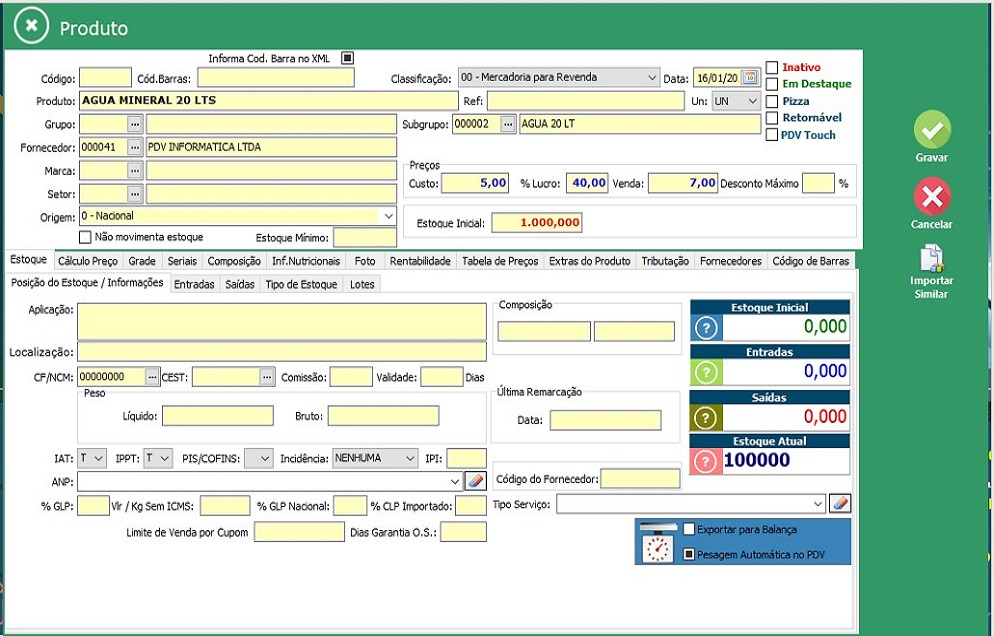Click the Importar Similar document icon
This screenshot has height=636, width=994.
932,259
